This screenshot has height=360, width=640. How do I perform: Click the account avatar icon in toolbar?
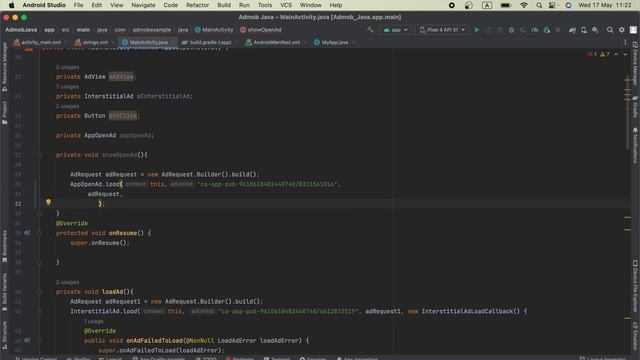point(633,30)
